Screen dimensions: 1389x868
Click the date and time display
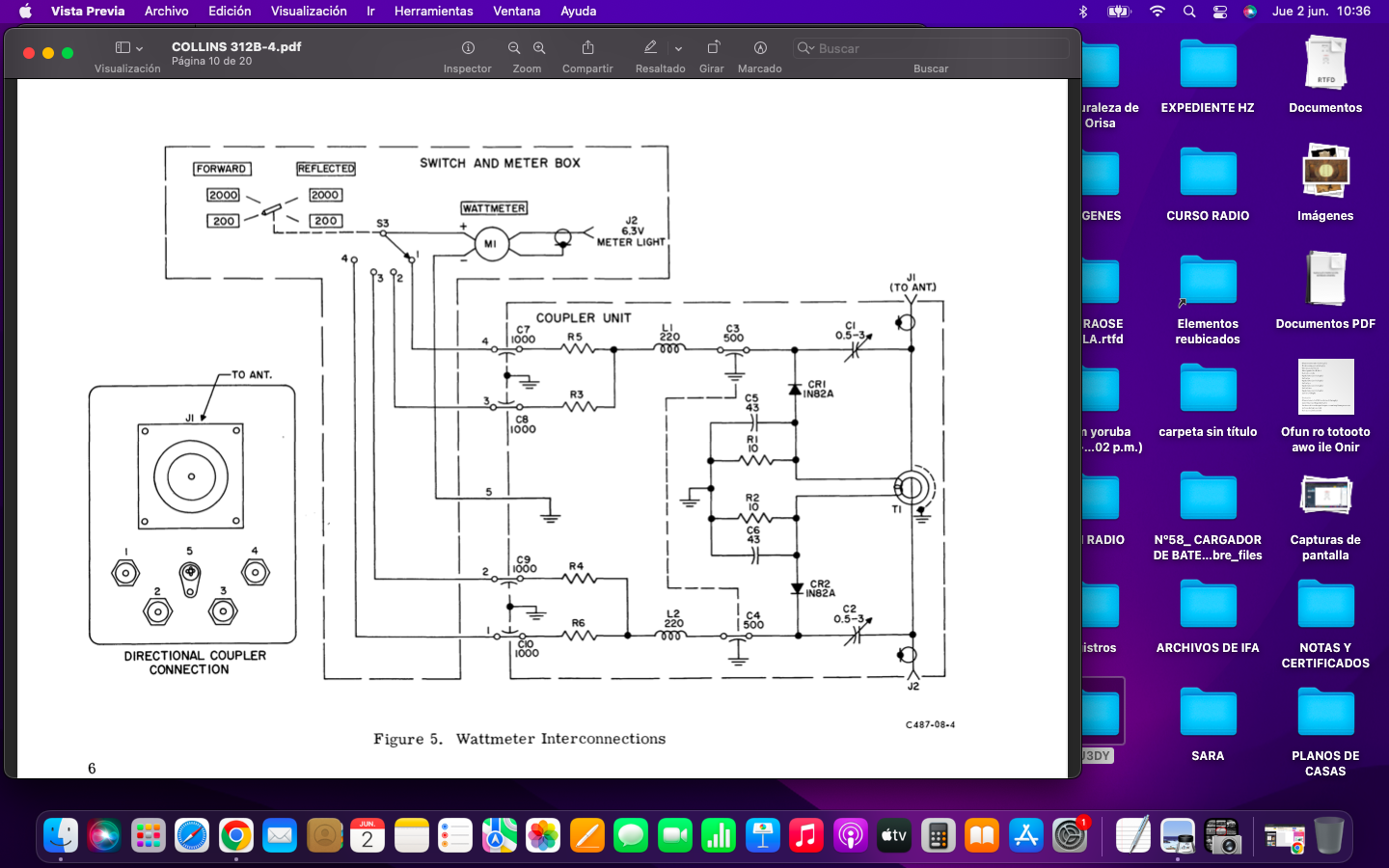[1321, 11]
